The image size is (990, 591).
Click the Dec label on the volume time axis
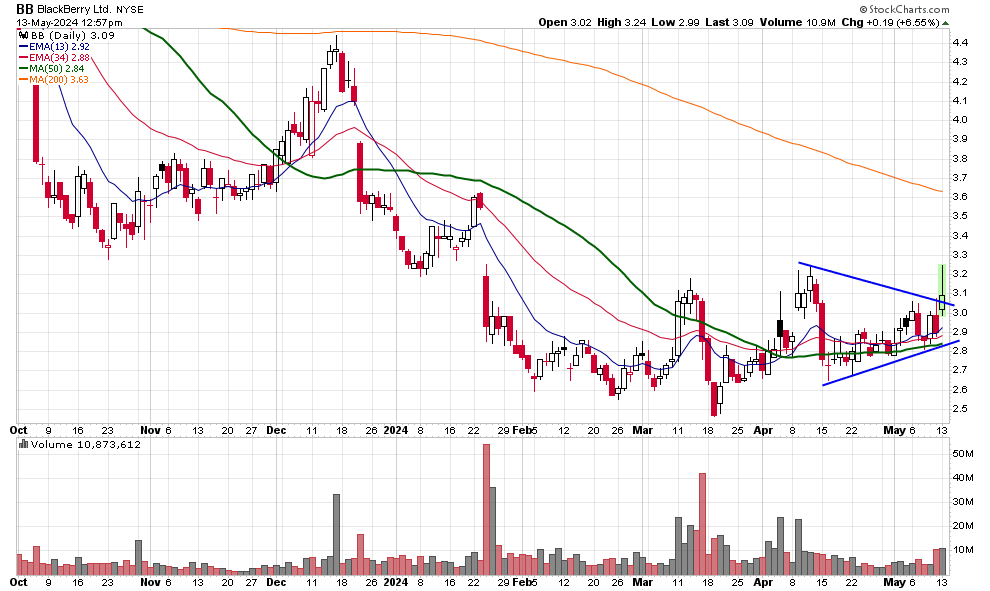[x=276, y=582]
